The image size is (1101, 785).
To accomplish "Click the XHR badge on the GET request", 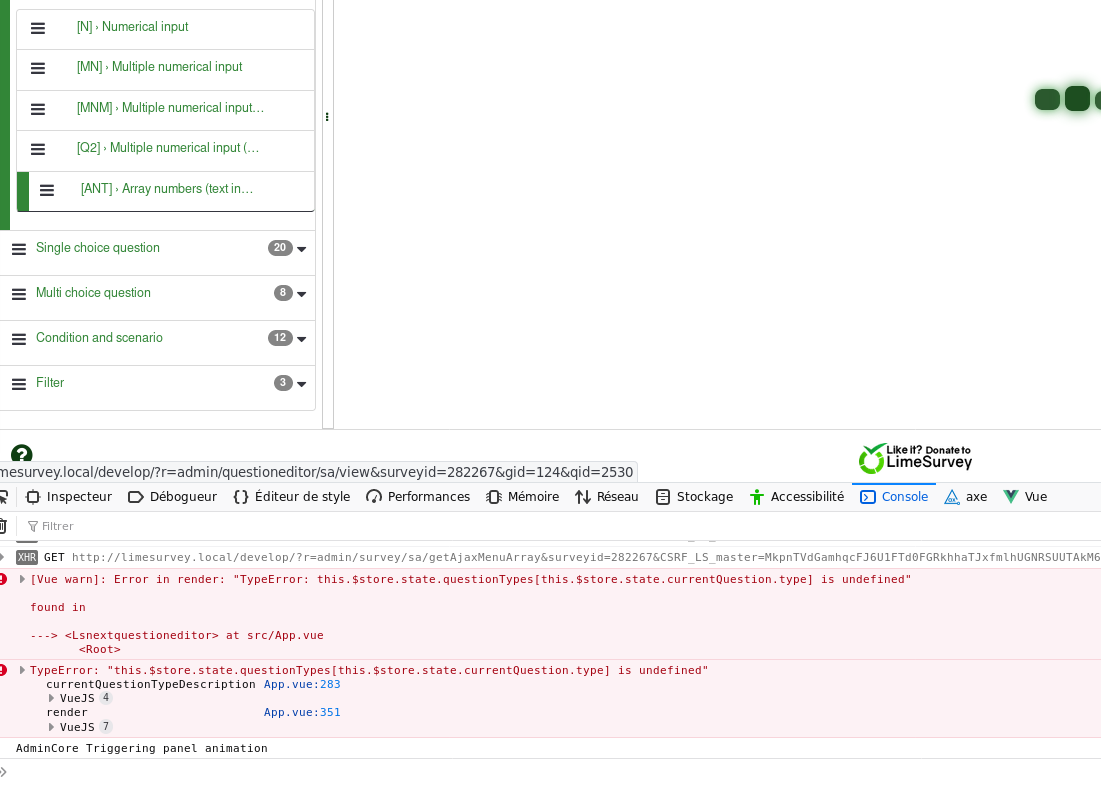I will (x=27, y=557).
